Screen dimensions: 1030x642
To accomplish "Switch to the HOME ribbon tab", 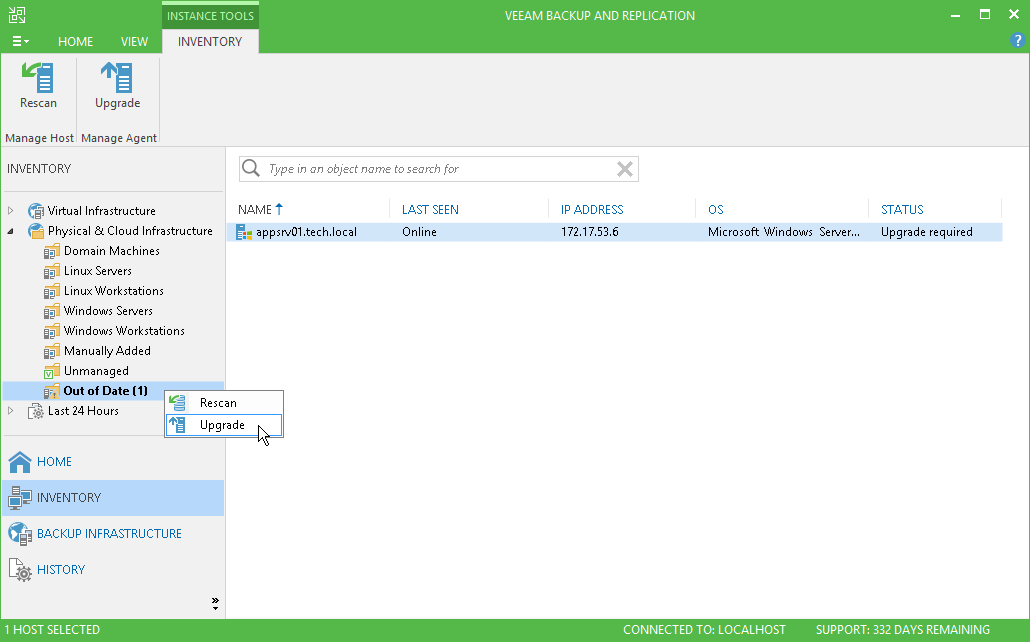I will 76,41.
